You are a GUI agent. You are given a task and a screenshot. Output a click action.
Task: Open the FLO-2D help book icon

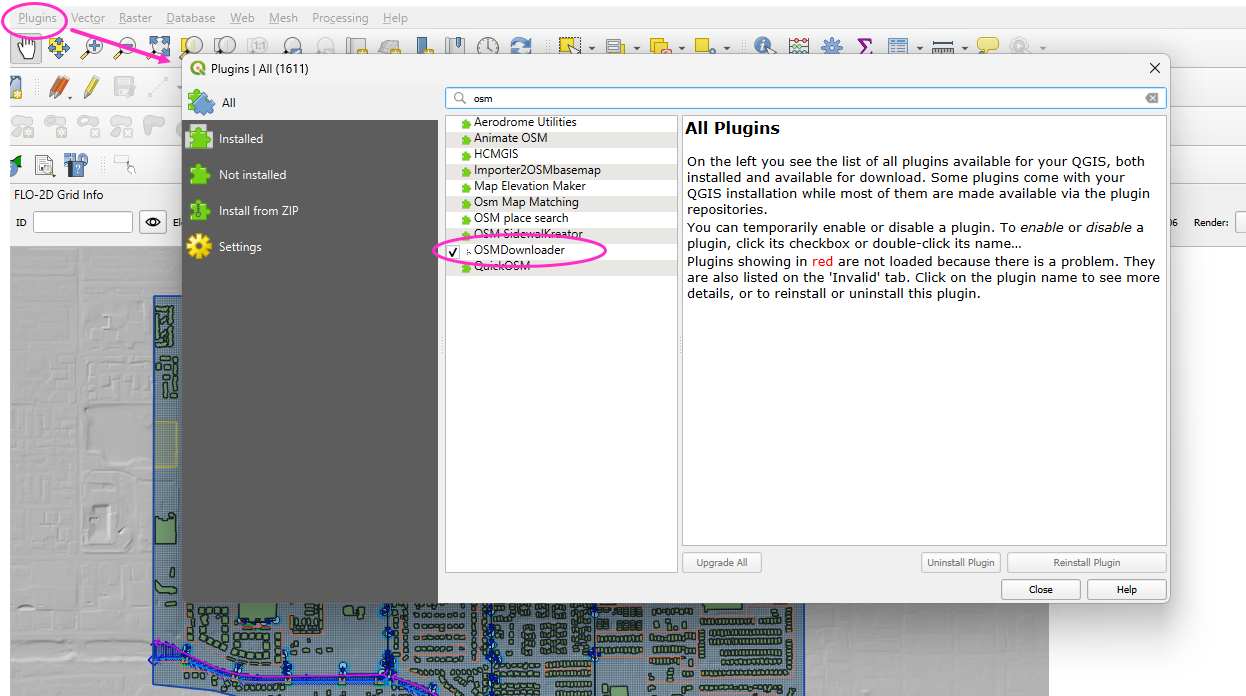pyautogui.click(x=76, y=165)
